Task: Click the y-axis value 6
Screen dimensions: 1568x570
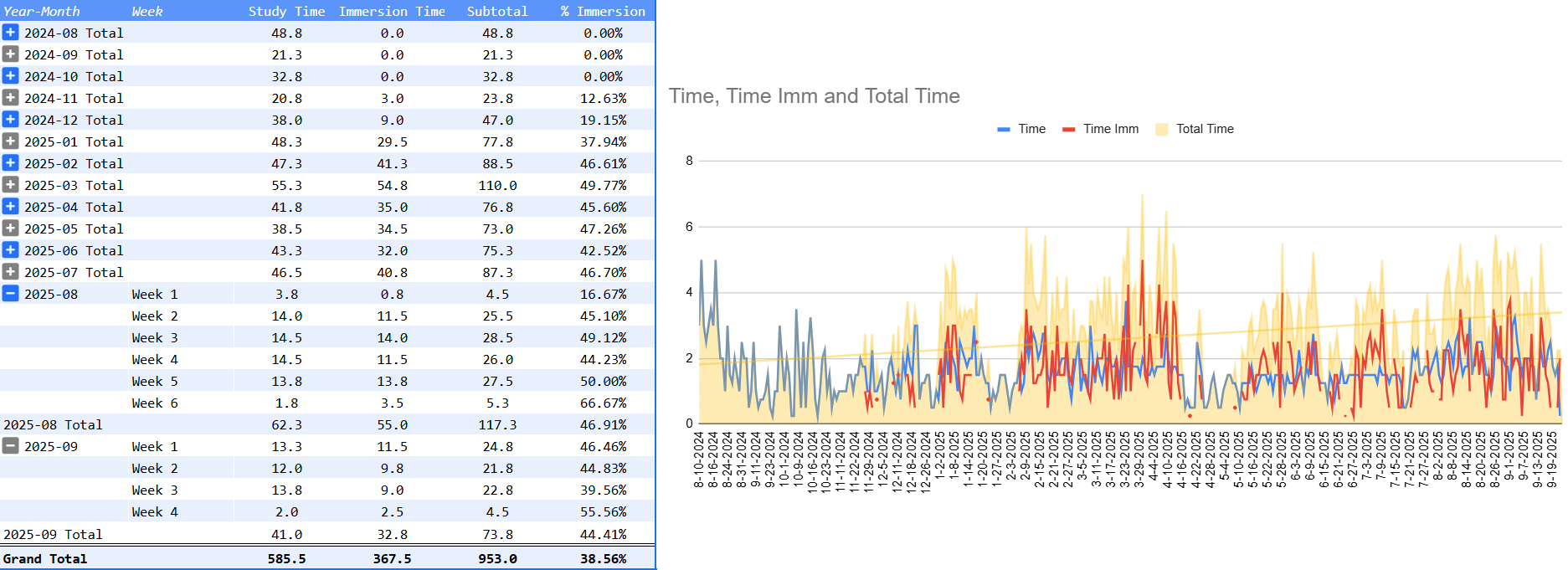Action: click(x=689, y=227)
